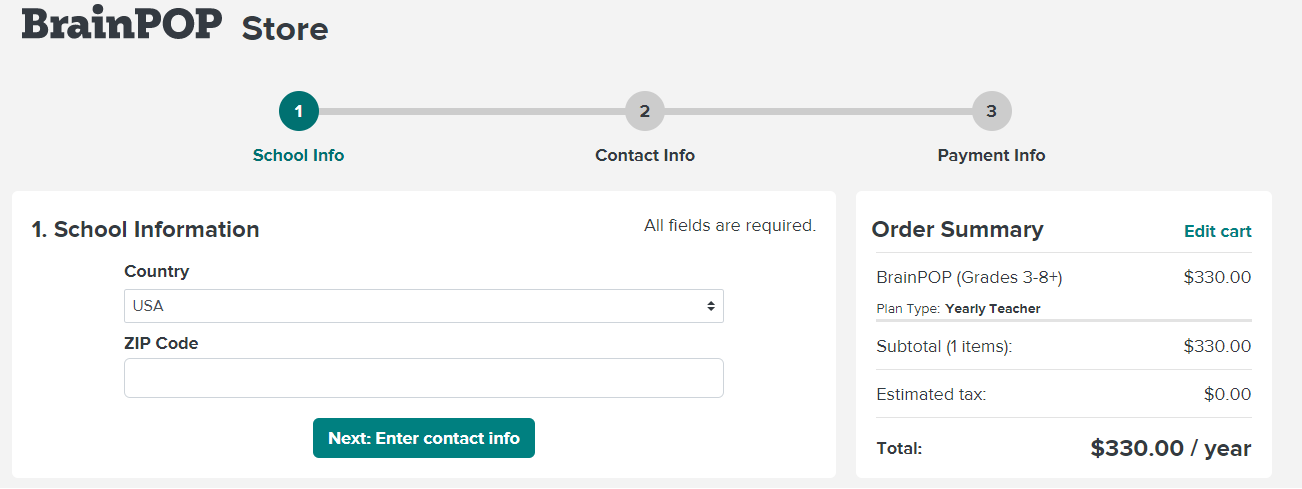1302x489 pixels.
Task: Go to Payment Info step label
Action: coord(992,155)
